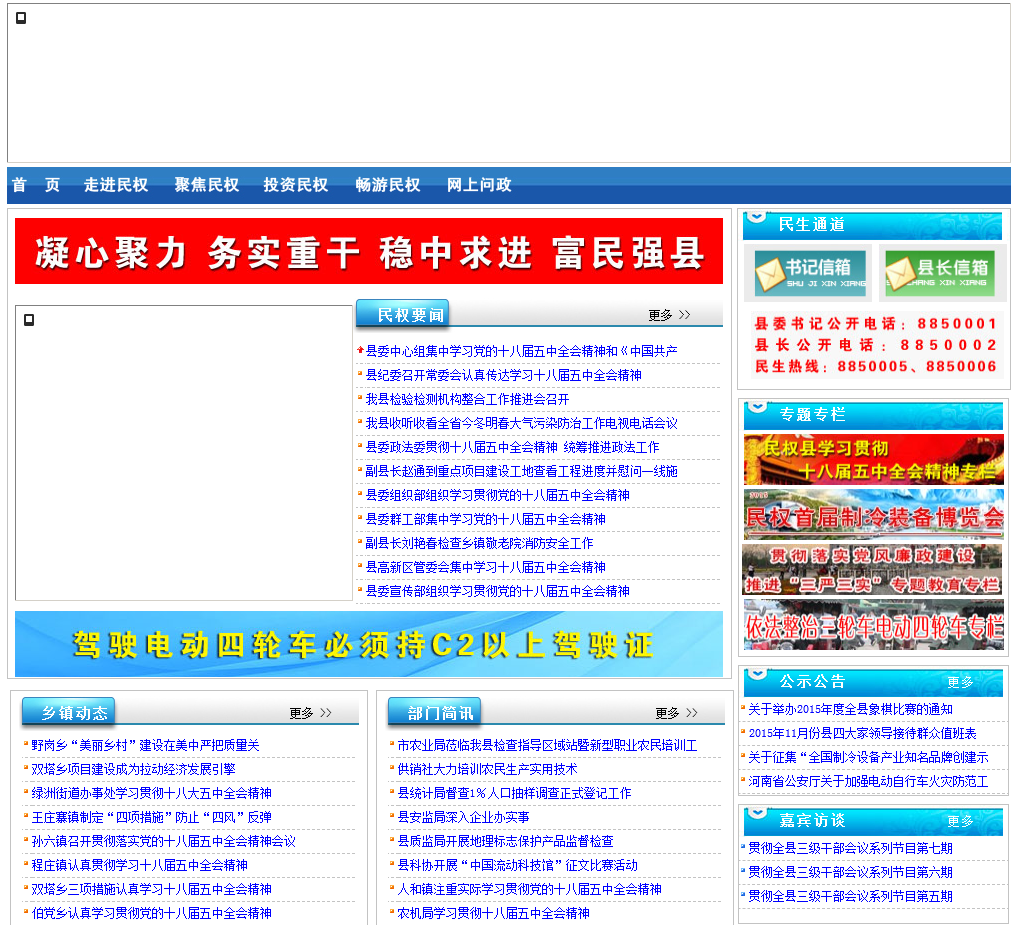This screenshot has width=1017, height=925.
Task: Click 民生热线 8850005、8850006 text
Action: pyautogui.click(x=876, y=366)
